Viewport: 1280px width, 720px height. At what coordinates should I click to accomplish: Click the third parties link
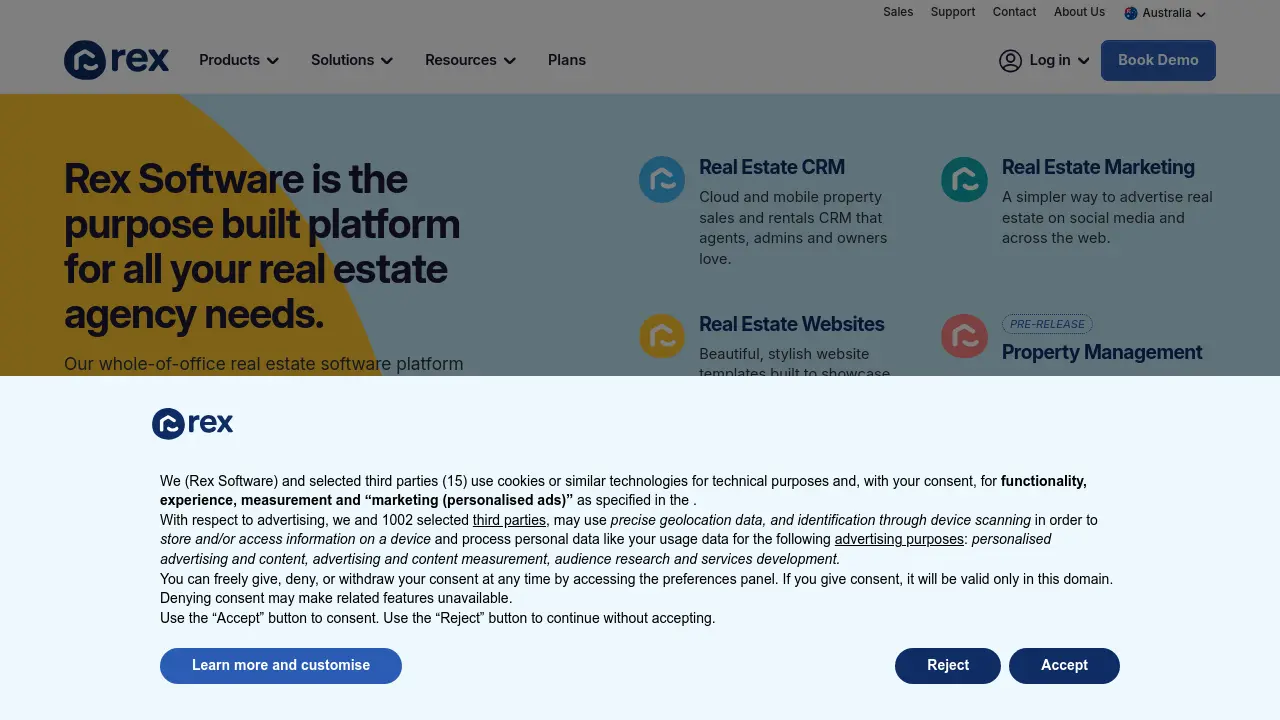click(509, 520)
